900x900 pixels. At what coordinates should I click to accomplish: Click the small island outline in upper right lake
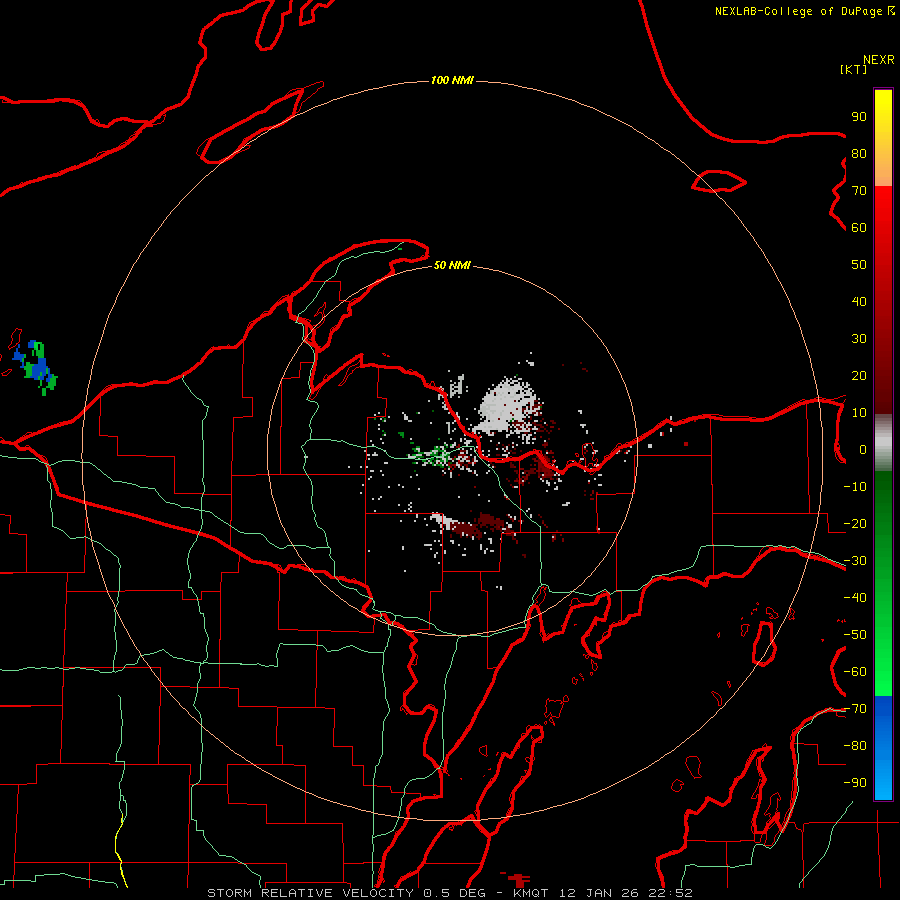pyautogui.click(x=719, y=182)
